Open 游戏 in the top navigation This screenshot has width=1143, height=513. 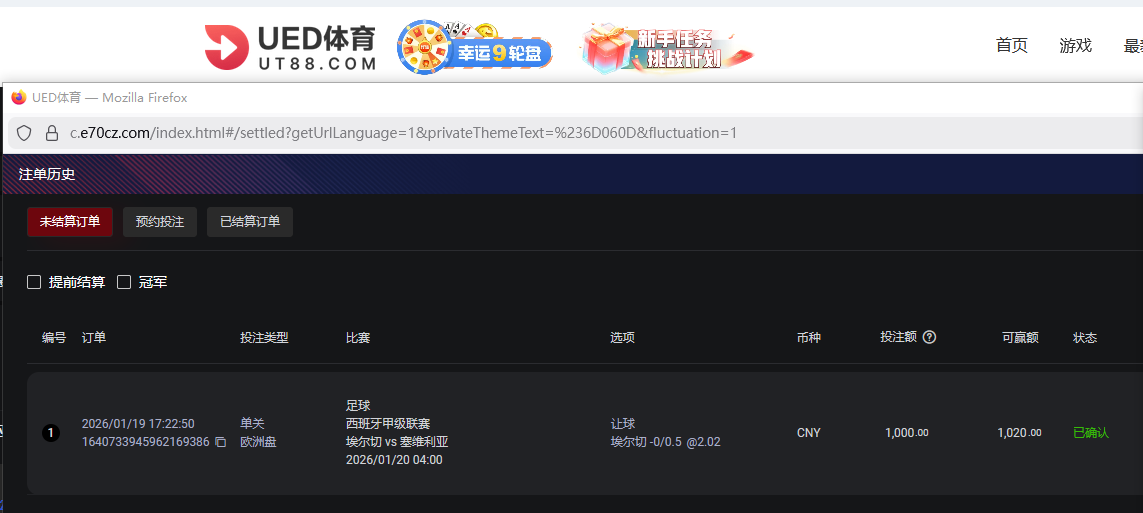point(1075,46)
